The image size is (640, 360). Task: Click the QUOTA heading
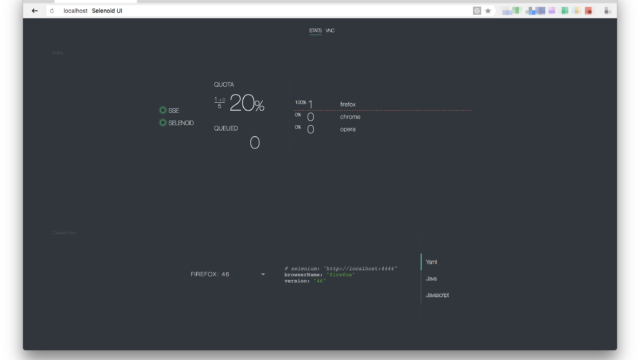(224, 84)
